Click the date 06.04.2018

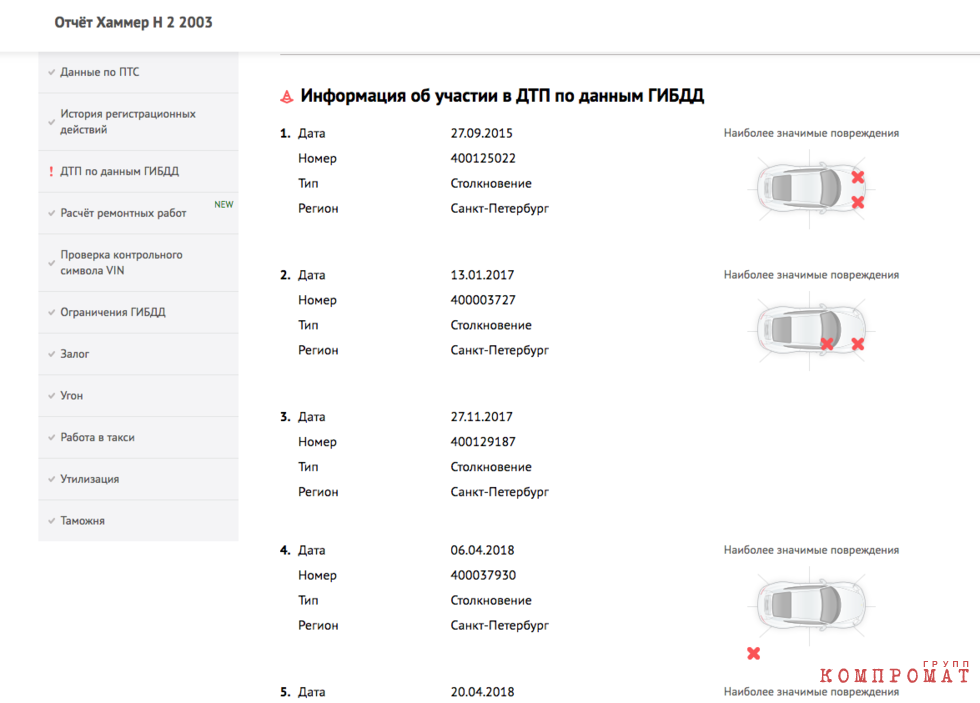pyautogui.click(x=482, y=551)
